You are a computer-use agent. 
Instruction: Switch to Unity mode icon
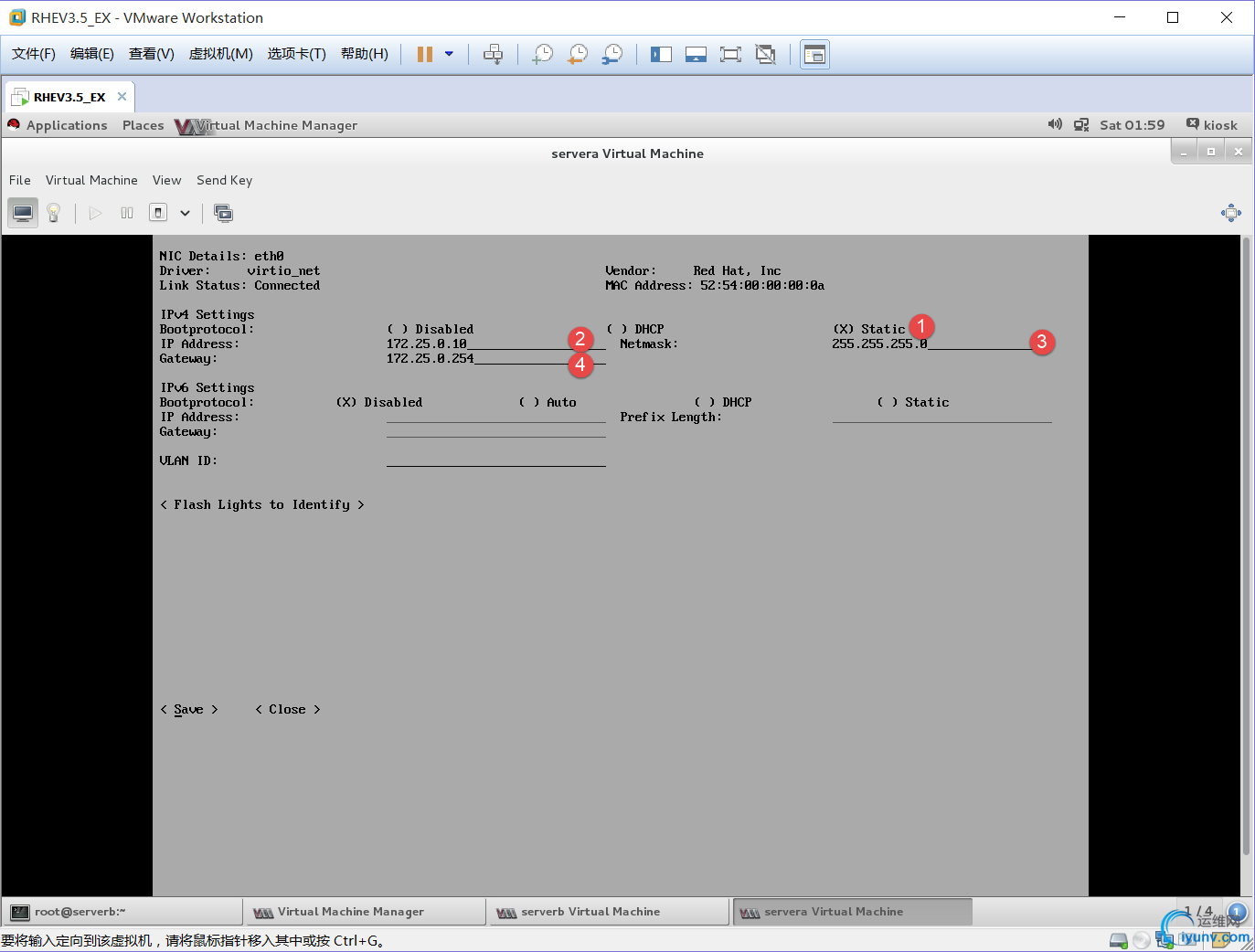tap(765, 54)
